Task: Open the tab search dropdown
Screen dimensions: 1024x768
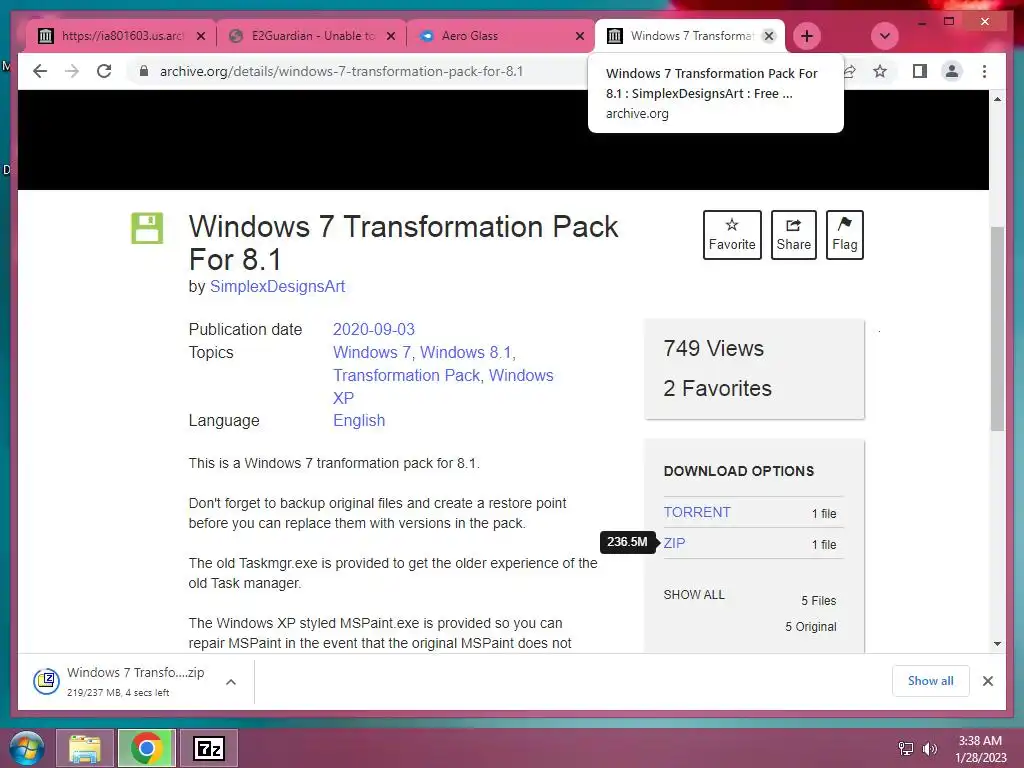Action: (x=885, y=36)
